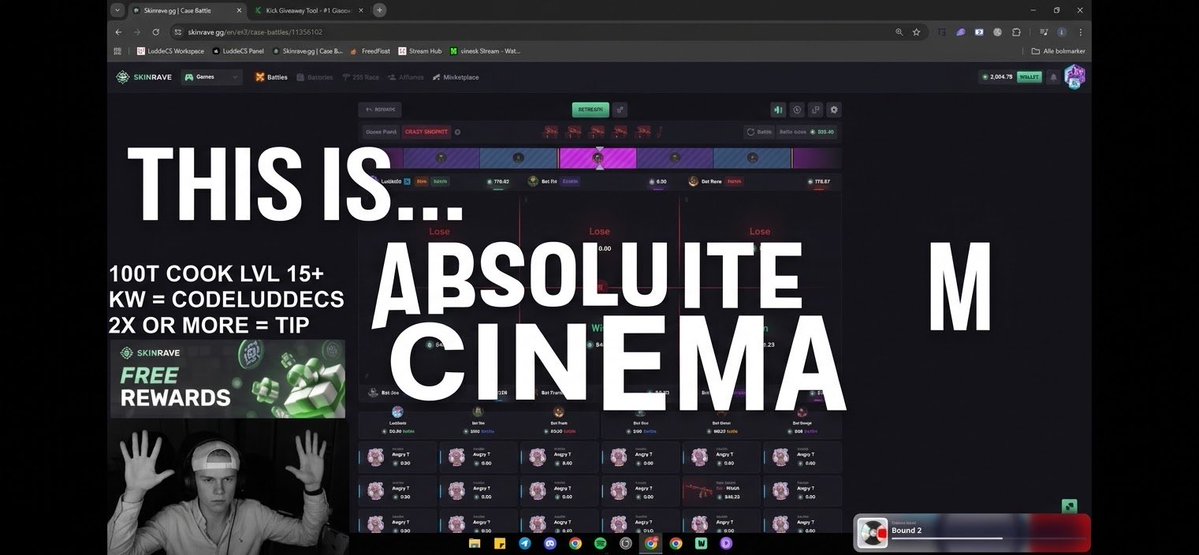Open Chrome three-dot menu

pyautogui.click(x=1080, y=32)
